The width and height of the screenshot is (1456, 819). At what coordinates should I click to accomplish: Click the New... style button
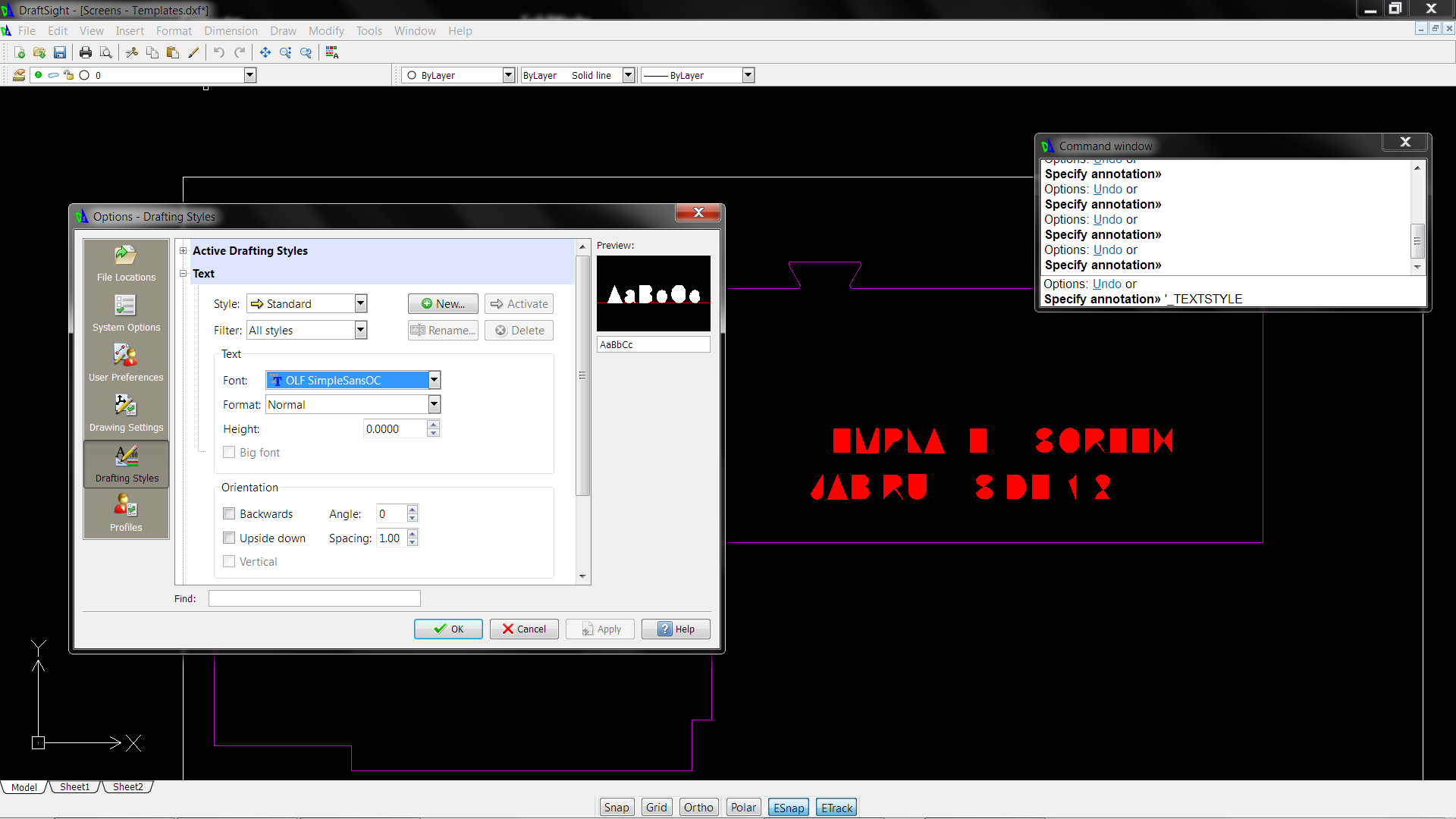[443, 304]
